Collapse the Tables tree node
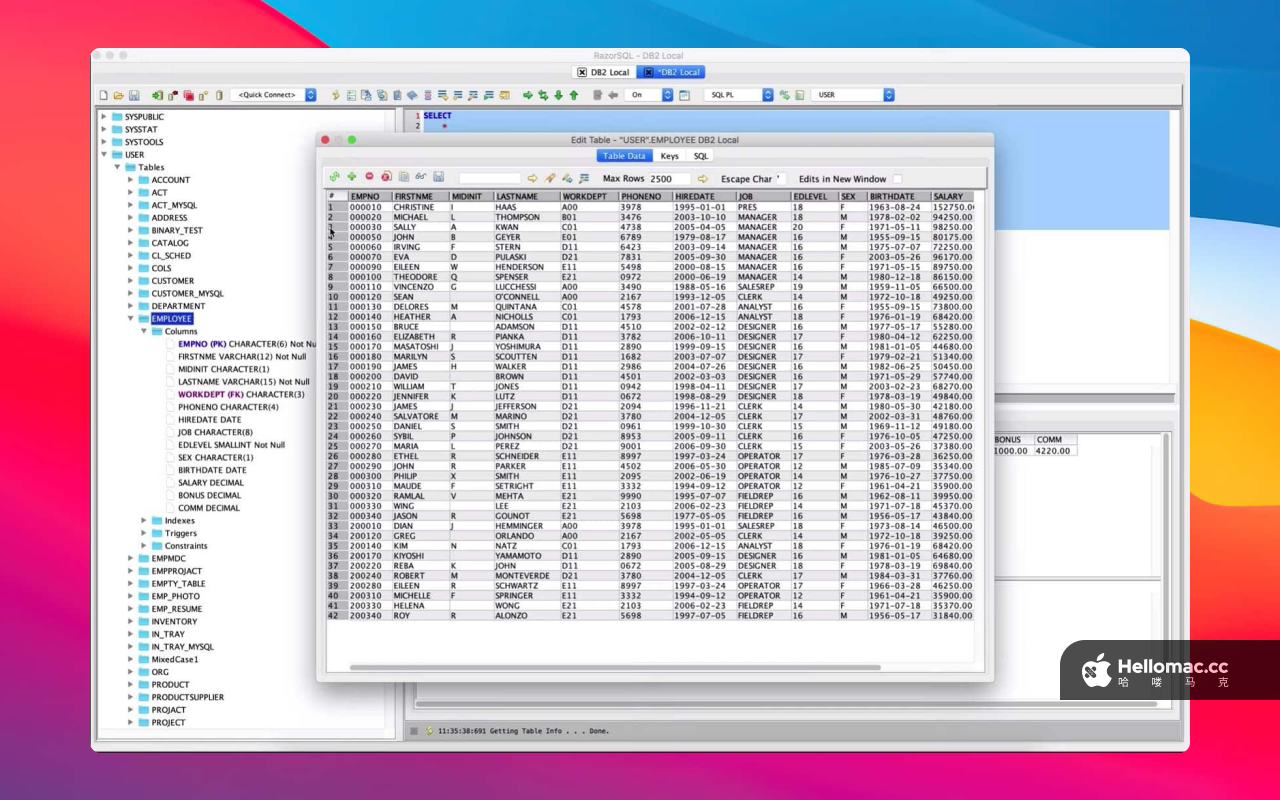 click(x=117, y=167)
